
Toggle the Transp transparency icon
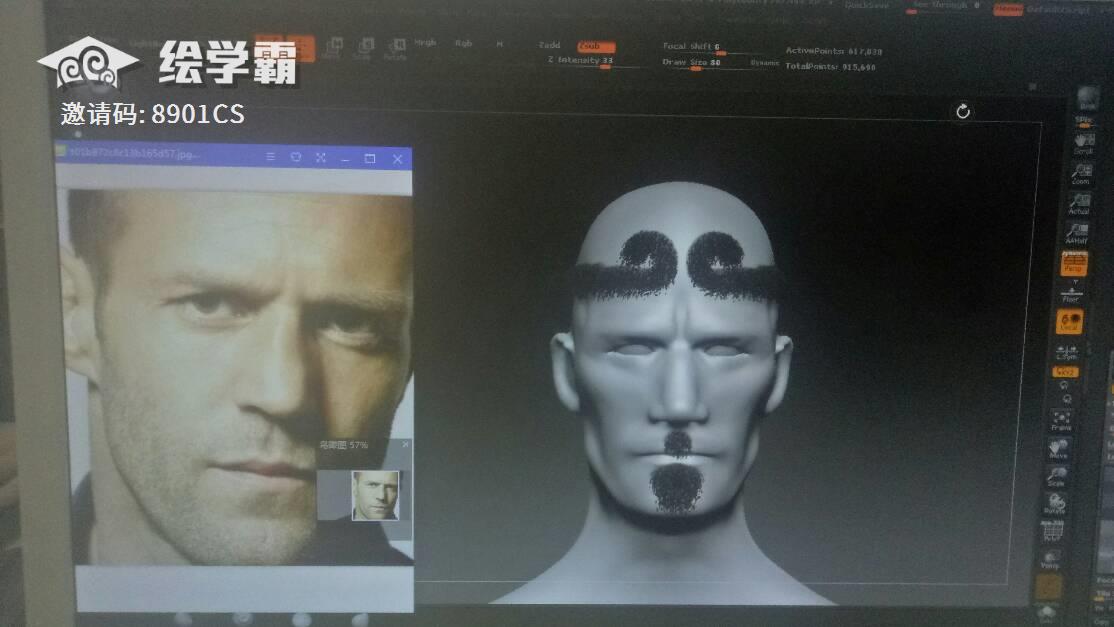[1050, 560]
